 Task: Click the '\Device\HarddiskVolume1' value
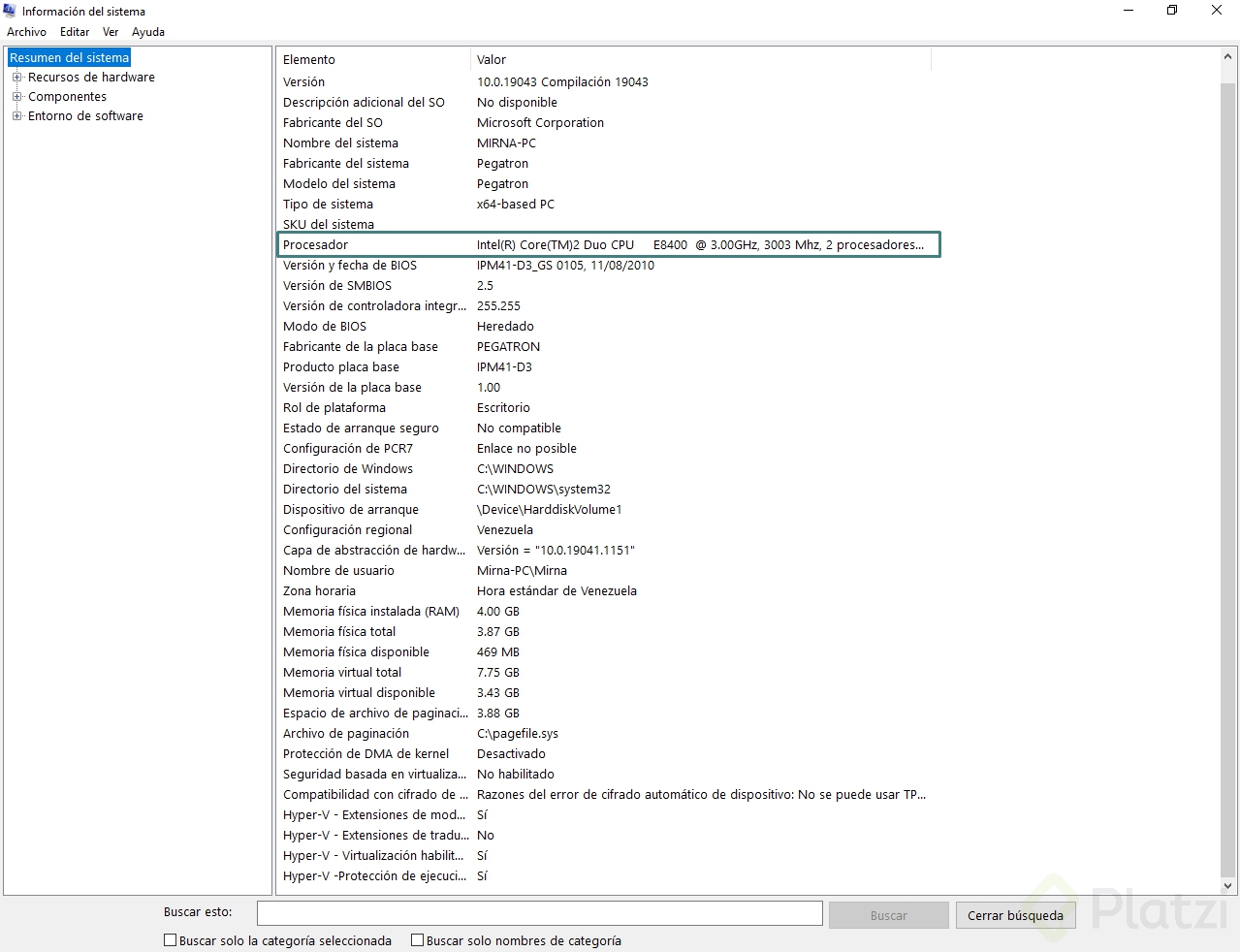(x=550, y=510)
